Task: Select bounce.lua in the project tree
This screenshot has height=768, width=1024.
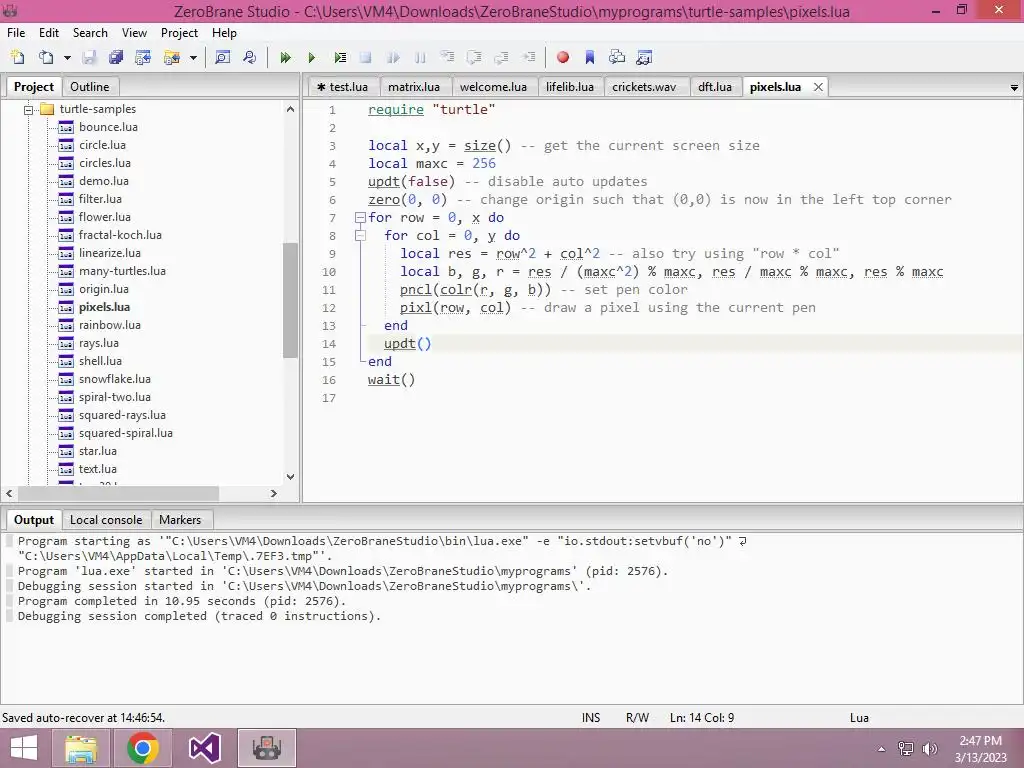Action: pos(108,127)
